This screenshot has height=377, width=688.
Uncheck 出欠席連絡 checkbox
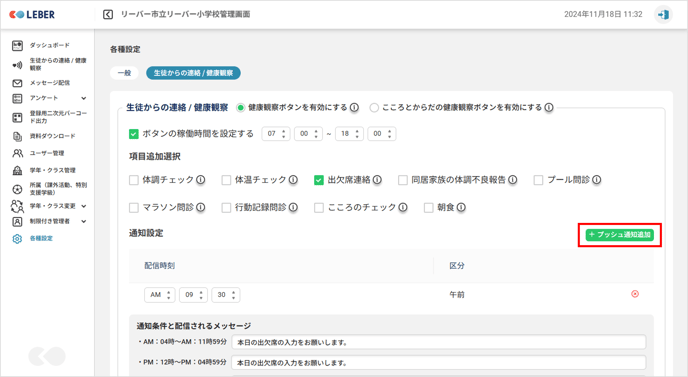[319, 180]
